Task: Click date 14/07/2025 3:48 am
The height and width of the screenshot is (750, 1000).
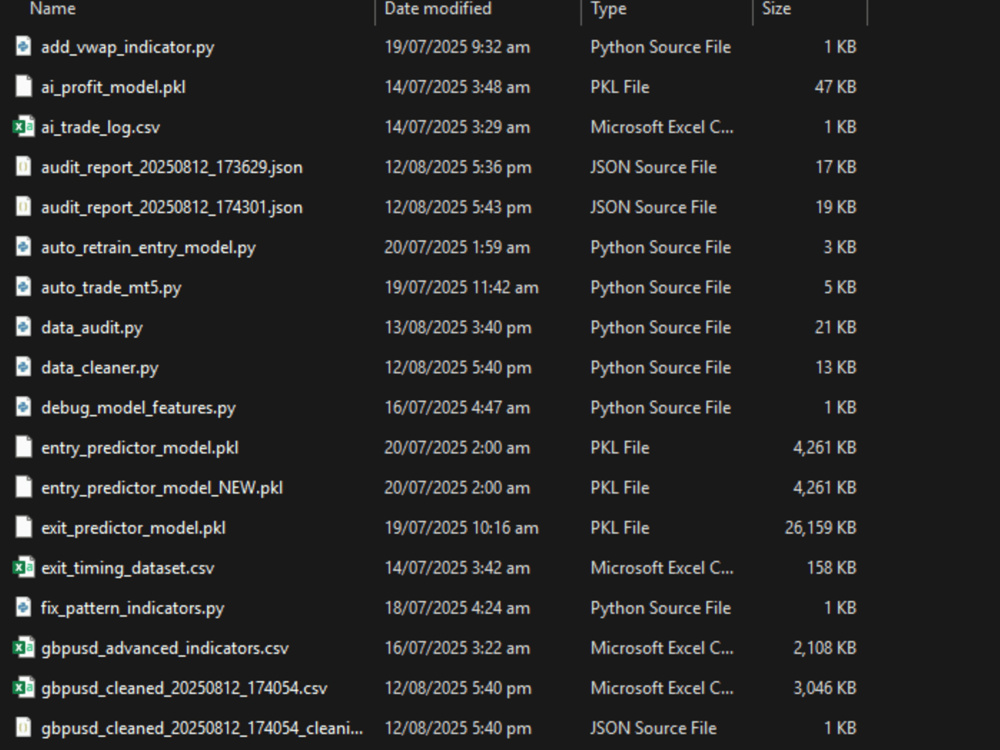Action: [457, 87]
